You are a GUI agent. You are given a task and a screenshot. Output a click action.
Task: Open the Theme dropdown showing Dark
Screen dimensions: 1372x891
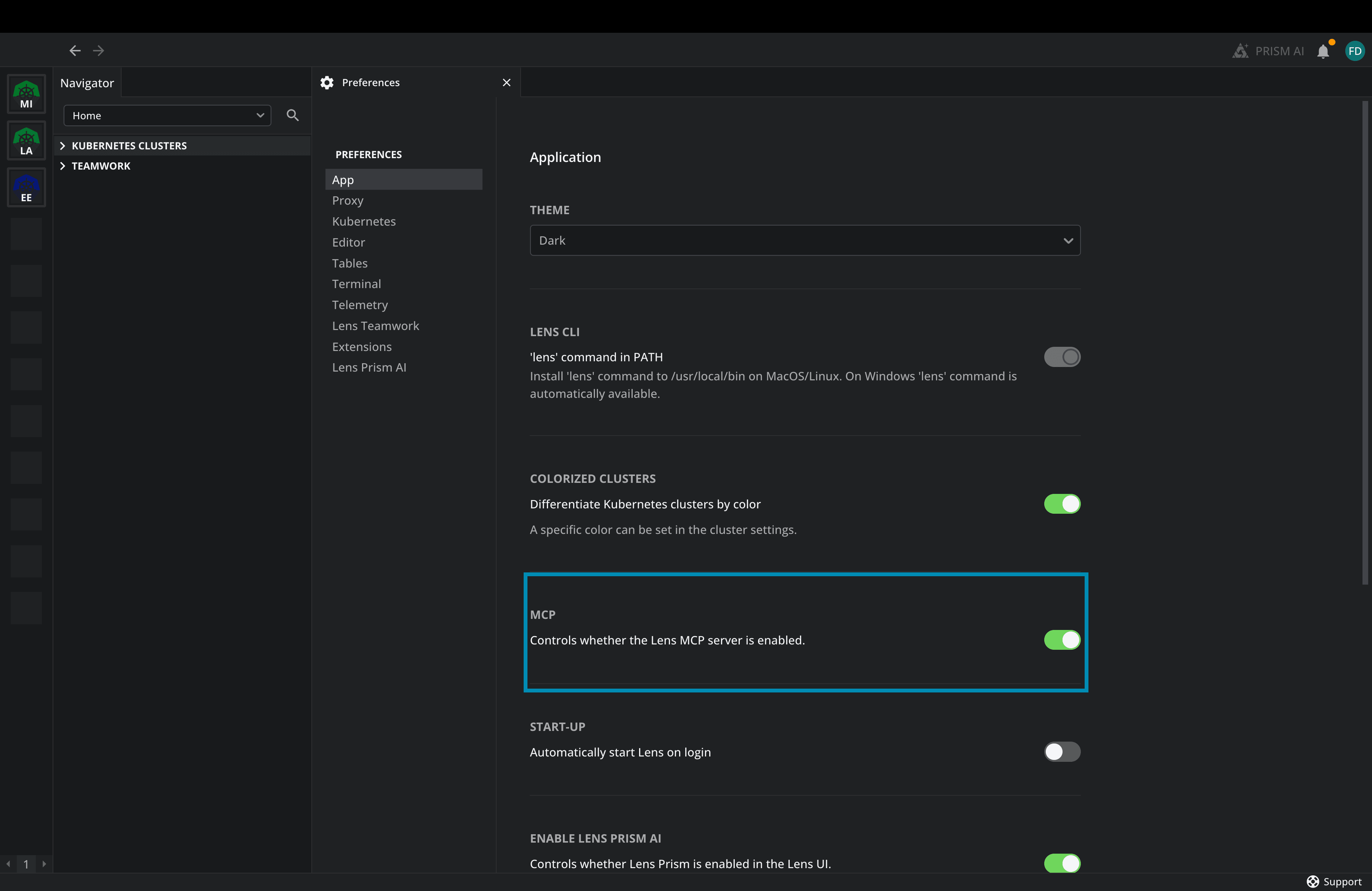[805, 240]
